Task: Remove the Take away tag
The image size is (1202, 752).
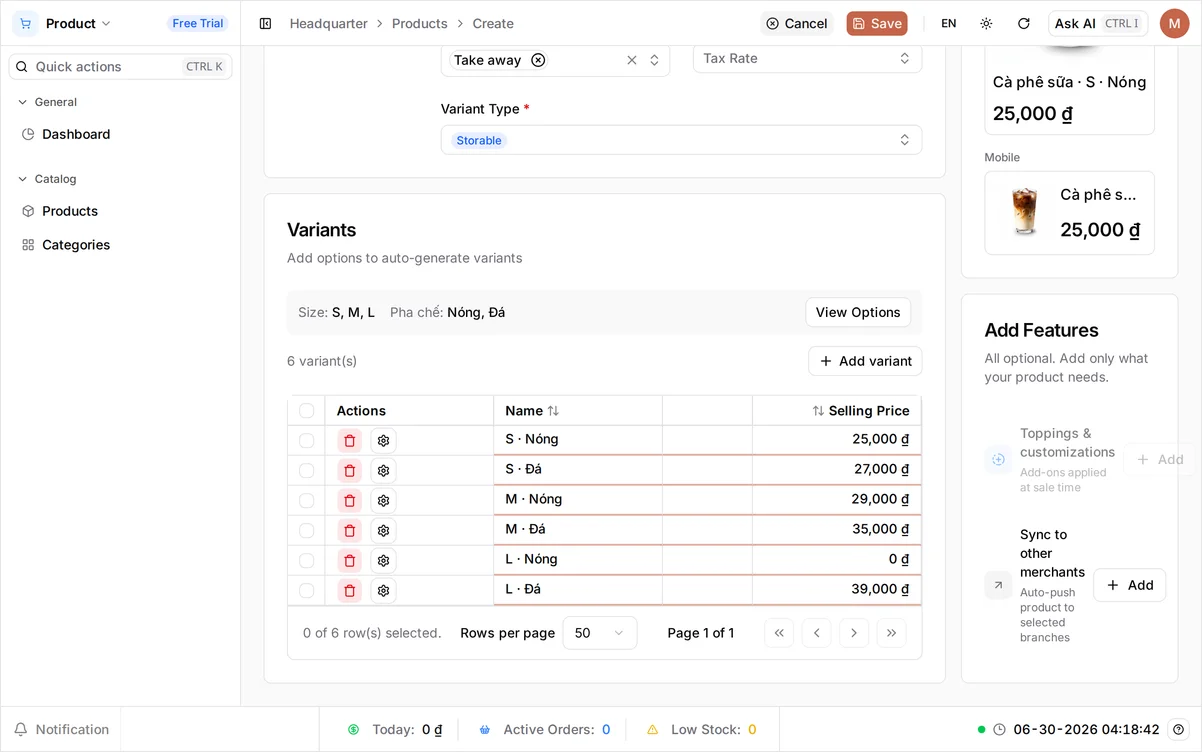Action: coord(538,60)
